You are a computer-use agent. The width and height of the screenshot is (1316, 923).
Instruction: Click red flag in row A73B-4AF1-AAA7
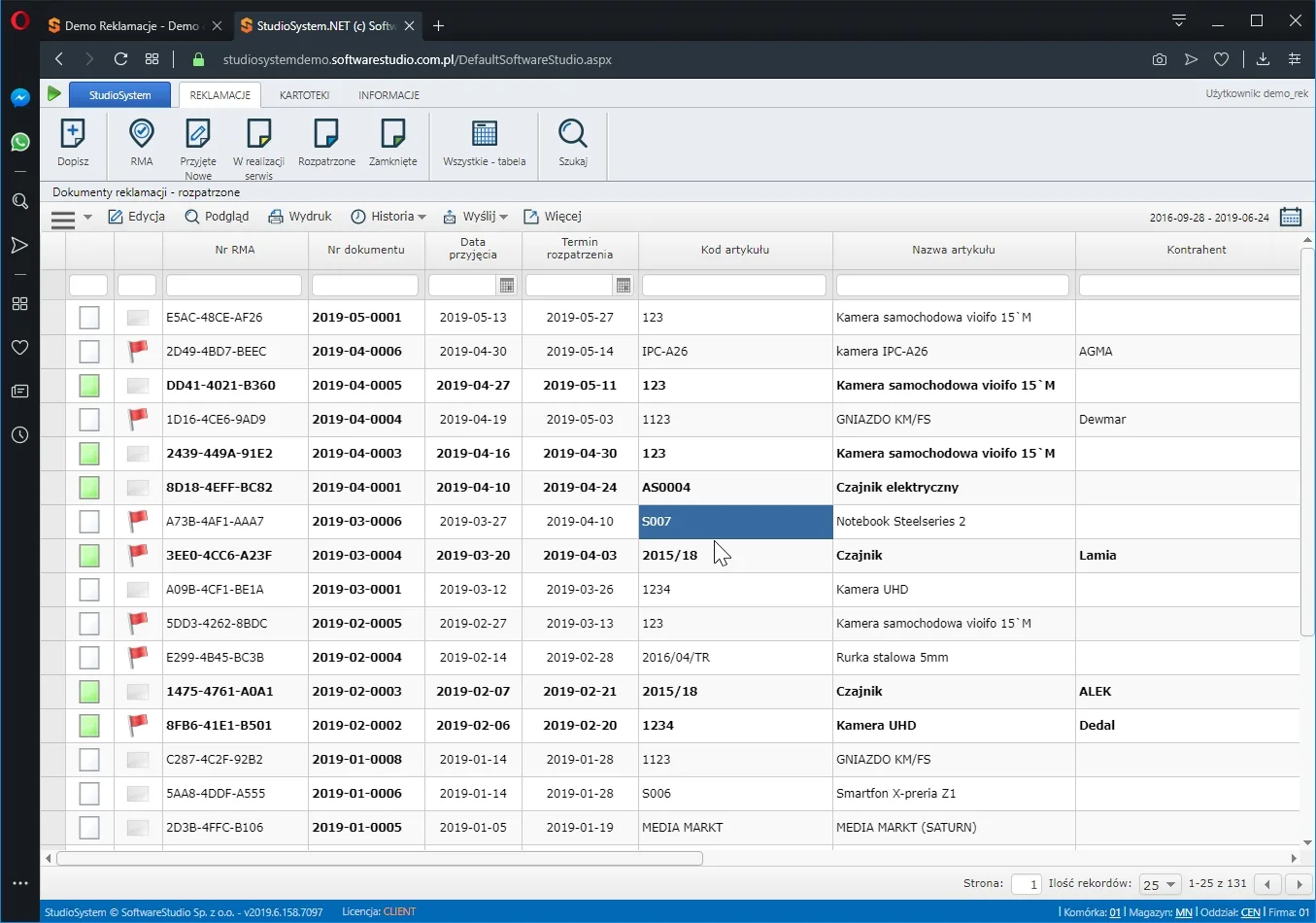[138, 521]
